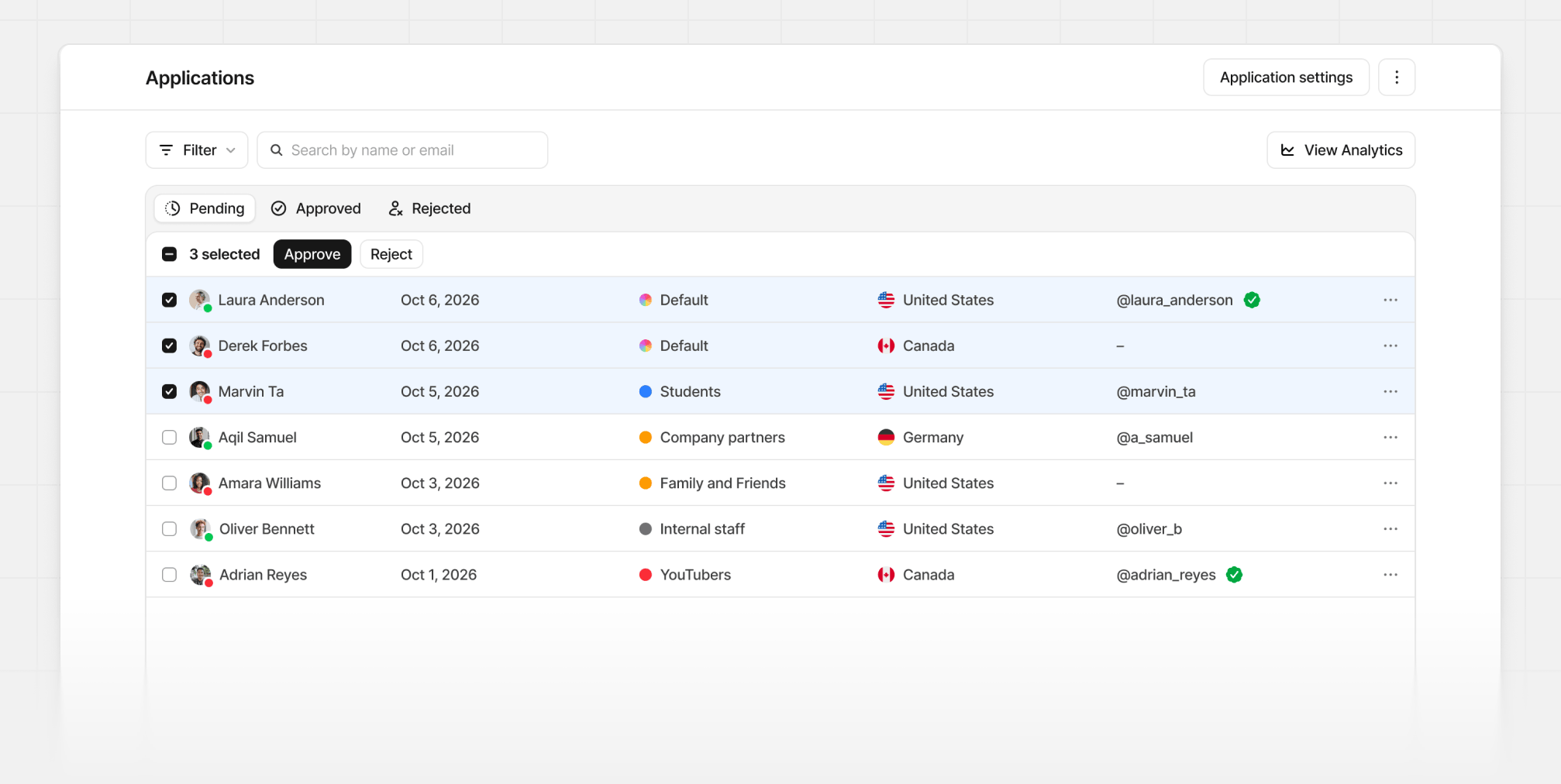Open row options for Oliver Bennett
The height and width of the screenshot is (784, 1561).
1390,528
